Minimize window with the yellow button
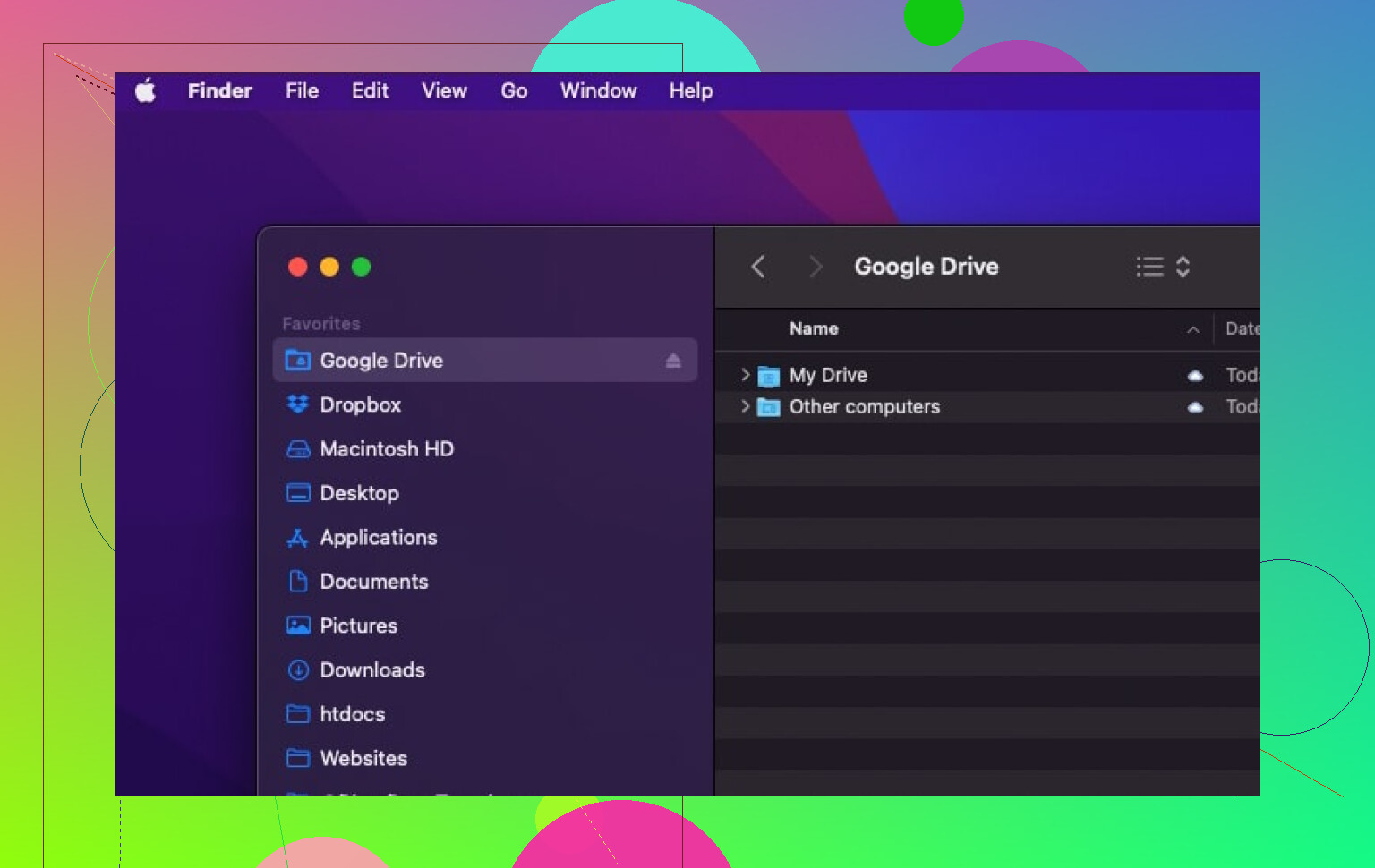The height and width of the screenshot is (868, 1375). [329, 267]
